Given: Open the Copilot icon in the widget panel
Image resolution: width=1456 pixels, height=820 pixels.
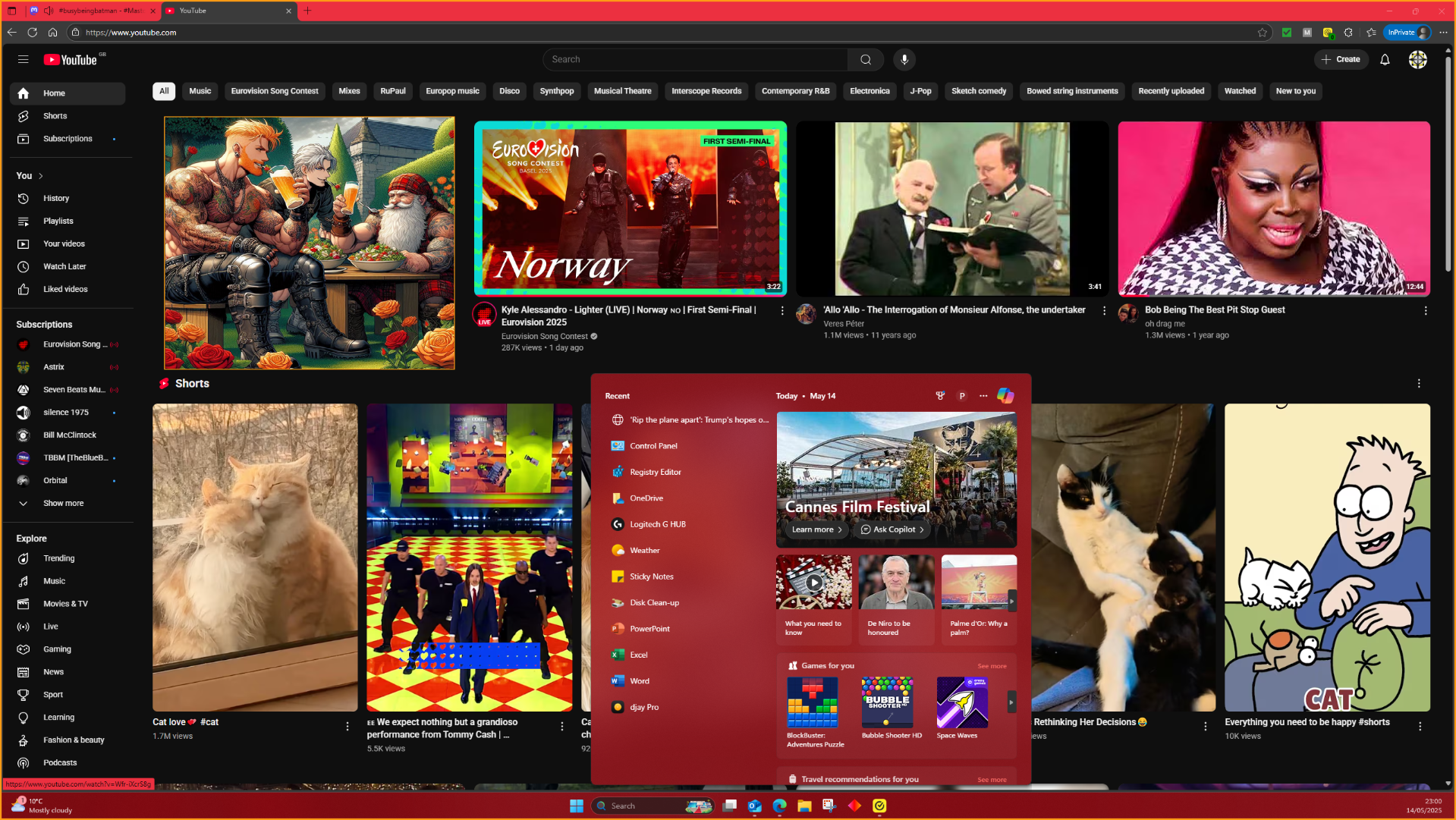Looking at the screenshot, I should (x=1005, y=396).
